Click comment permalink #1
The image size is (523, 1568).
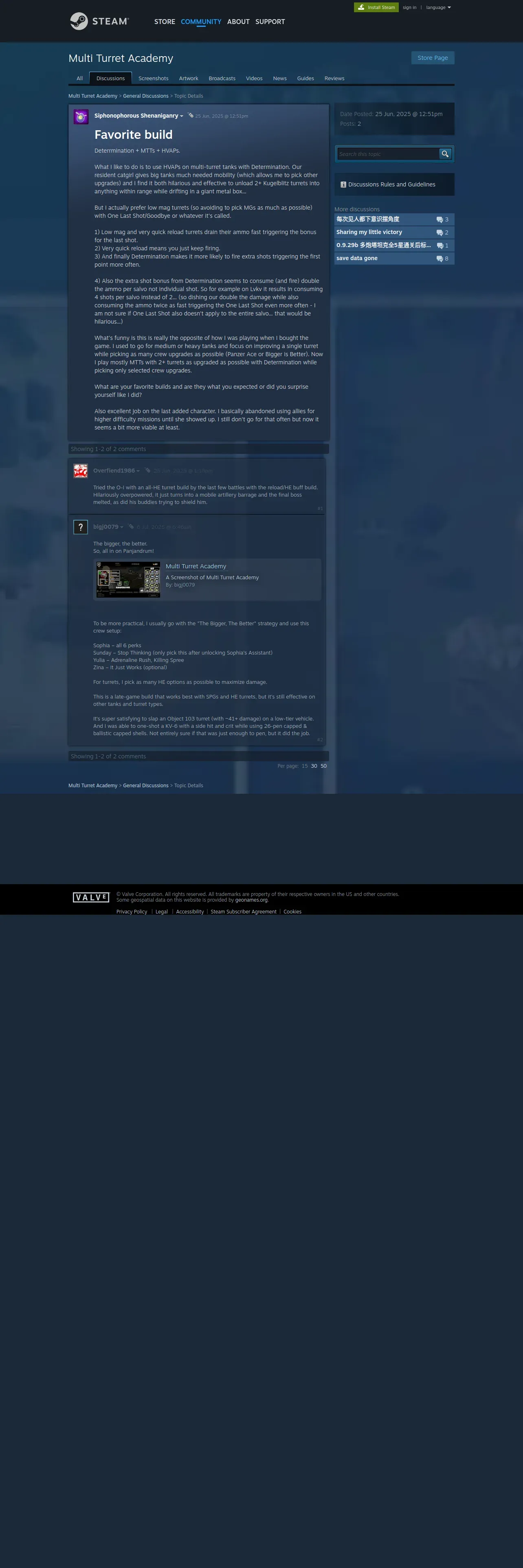[x=320, y=509]
